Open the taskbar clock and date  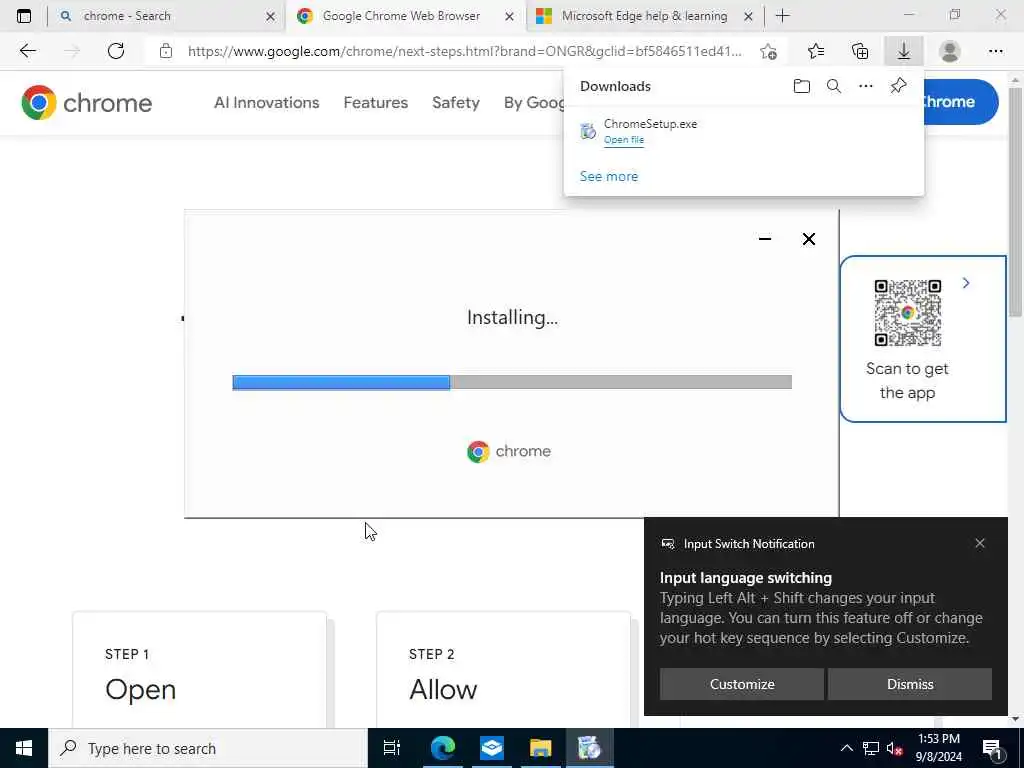click(x=938, y=748)
